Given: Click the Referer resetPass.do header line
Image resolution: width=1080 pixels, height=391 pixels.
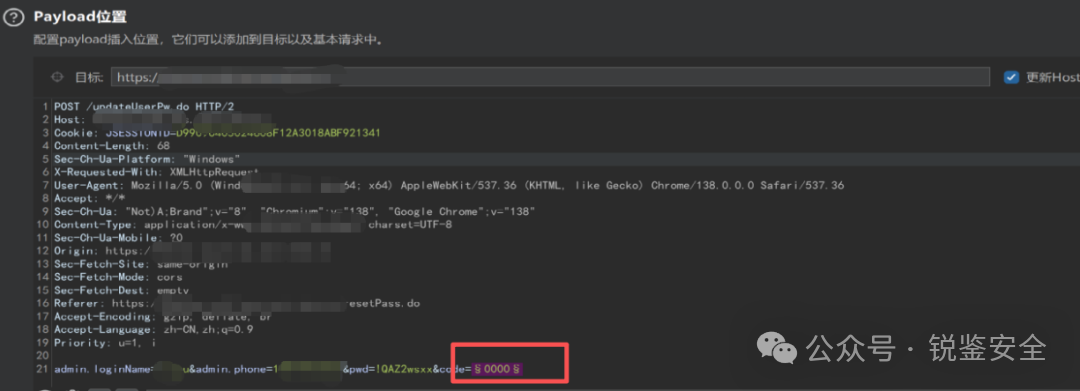Looking at the screenshot, I should point(237,303).
